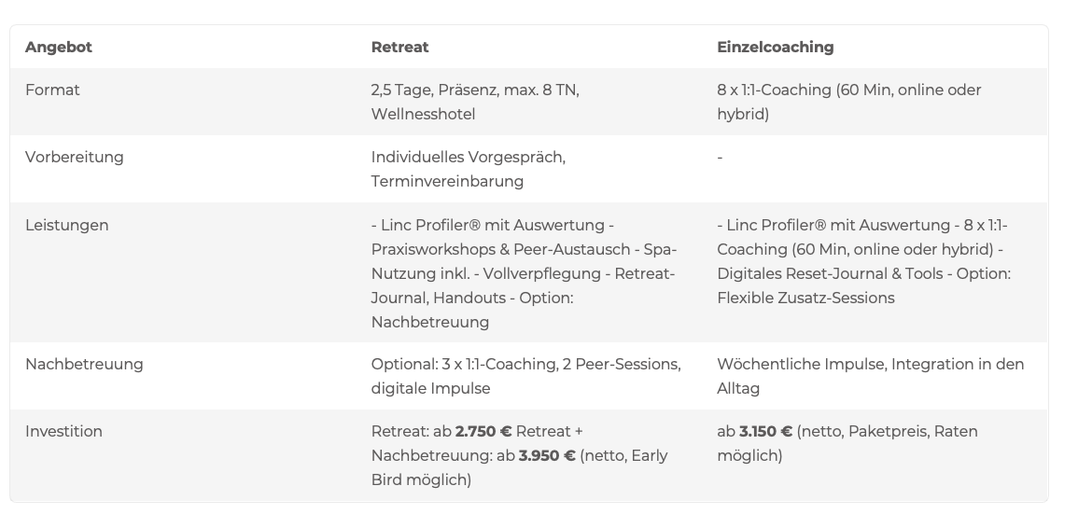The image size is (1092, 514).
Task: Click the bold 3.150 € price
Action: click(765, 431)
